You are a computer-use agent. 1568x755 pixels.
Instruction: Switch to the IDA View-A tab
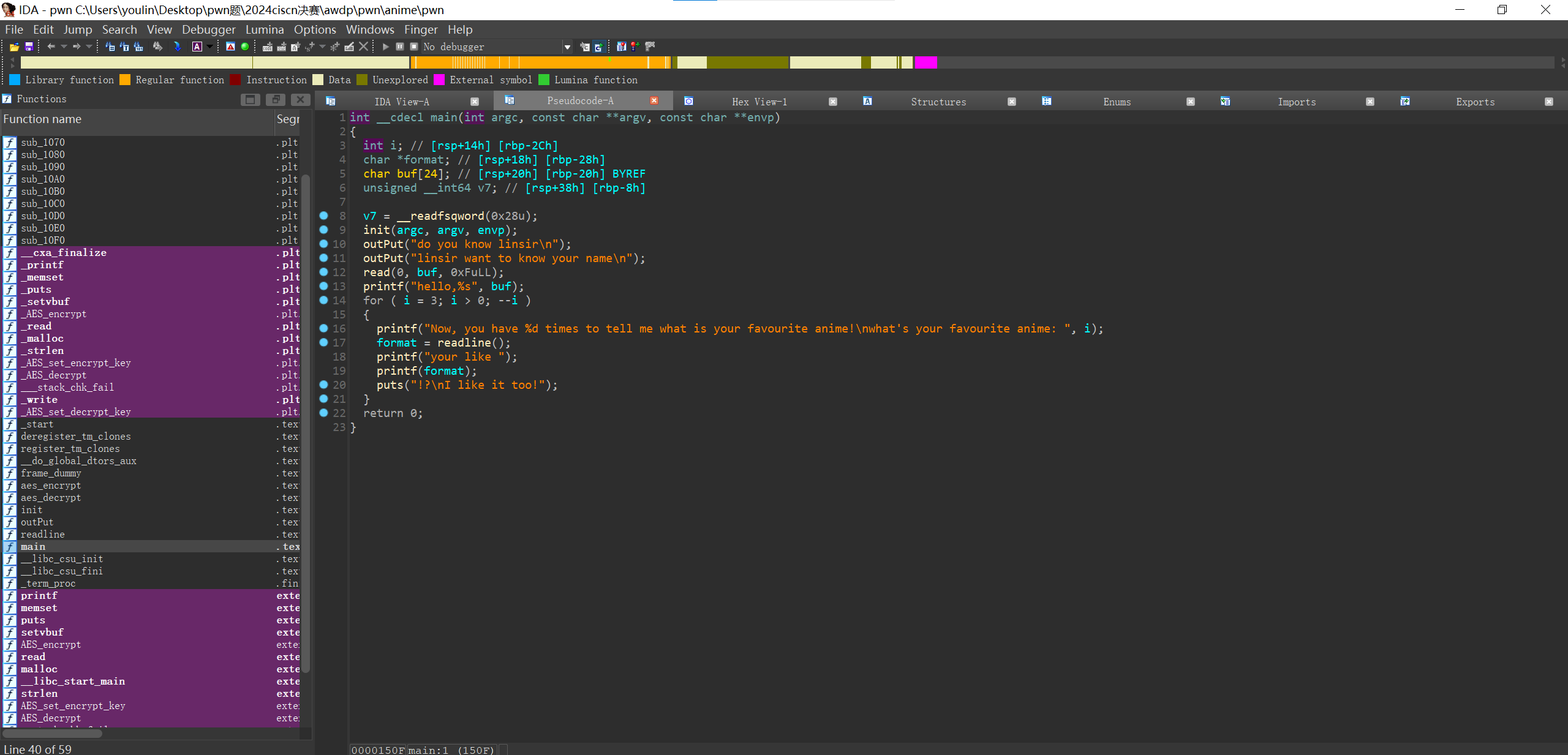(402, 102)
